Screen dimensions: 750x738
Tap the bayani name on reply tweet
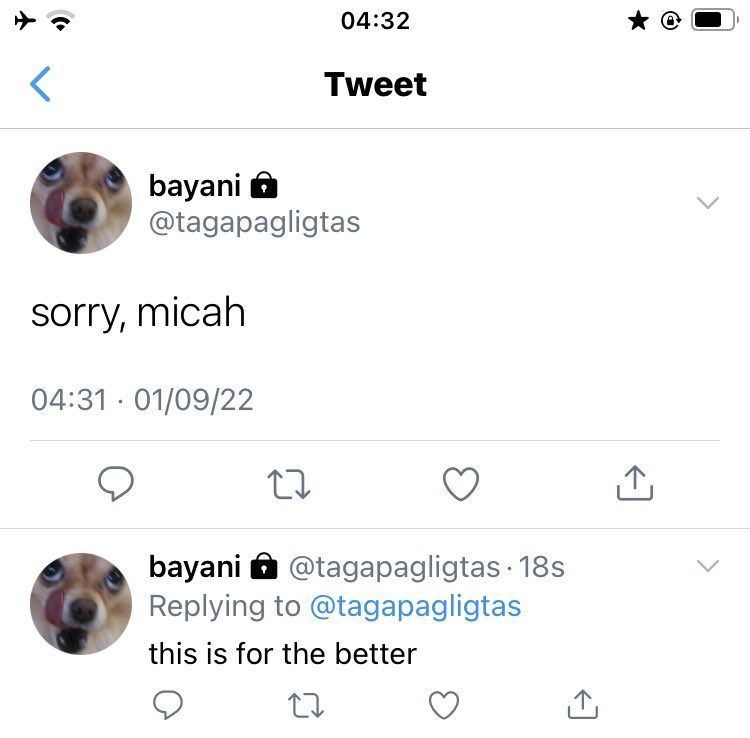click(195, 567)
